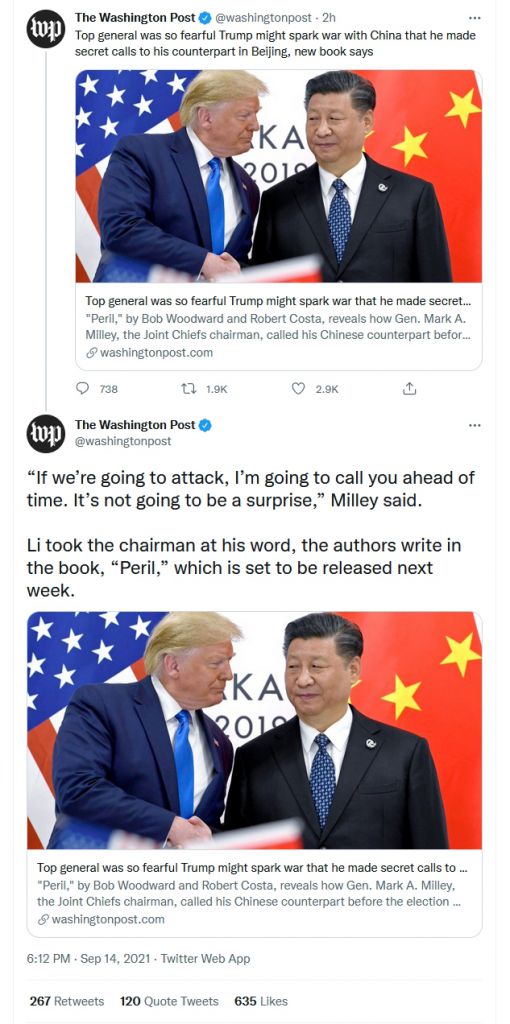Open the share icon on first tweet
Screen dimensions: 510x1024
click(409, 389)
